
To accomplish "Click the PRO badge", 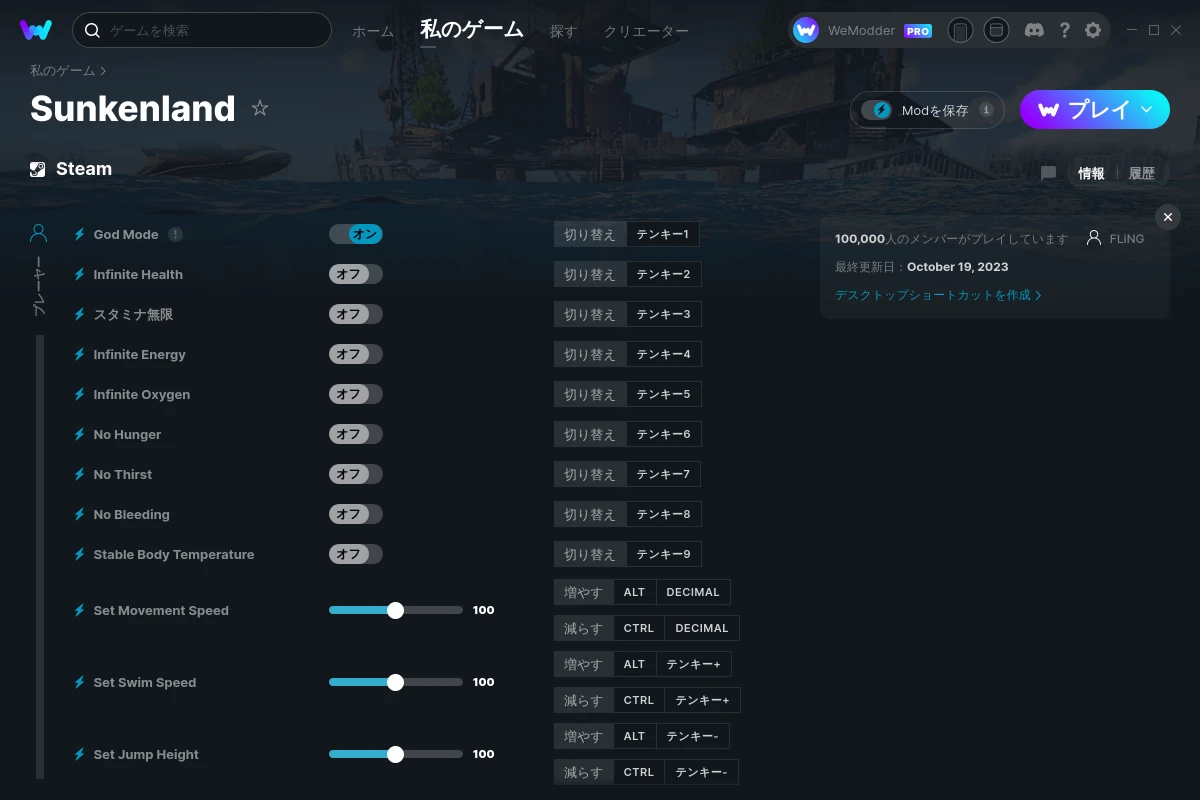I will pos(918,31).
